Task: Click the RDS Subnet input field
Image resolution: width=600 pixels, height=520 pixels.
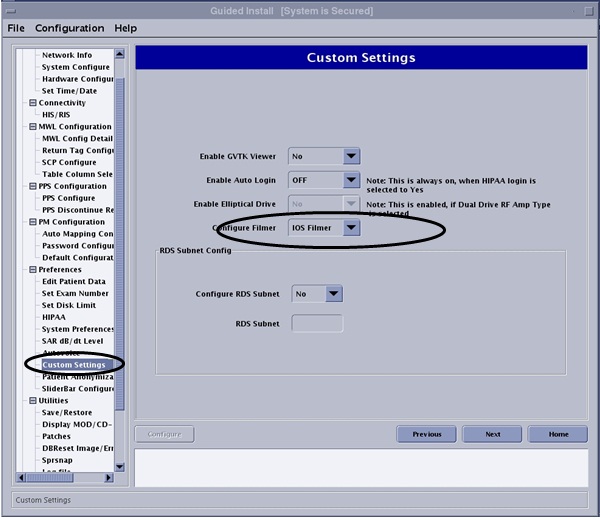Action: tap(317, 323)
